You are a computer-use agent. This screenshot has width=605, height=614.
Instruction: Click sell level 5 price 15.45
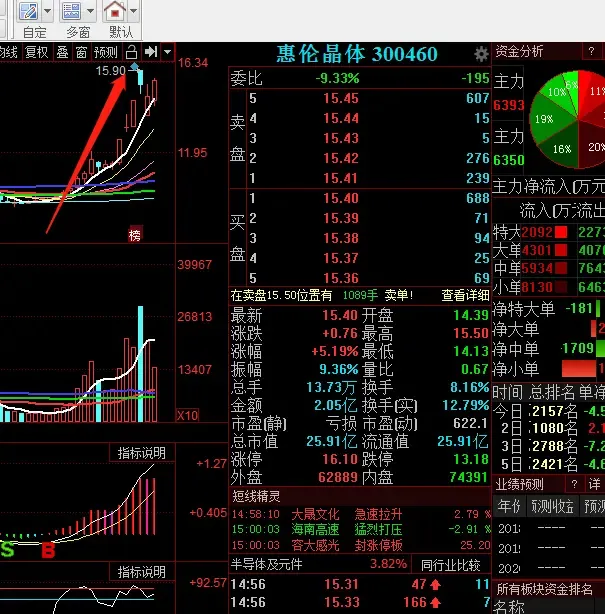pyautogui.click(x=341, y=98)
